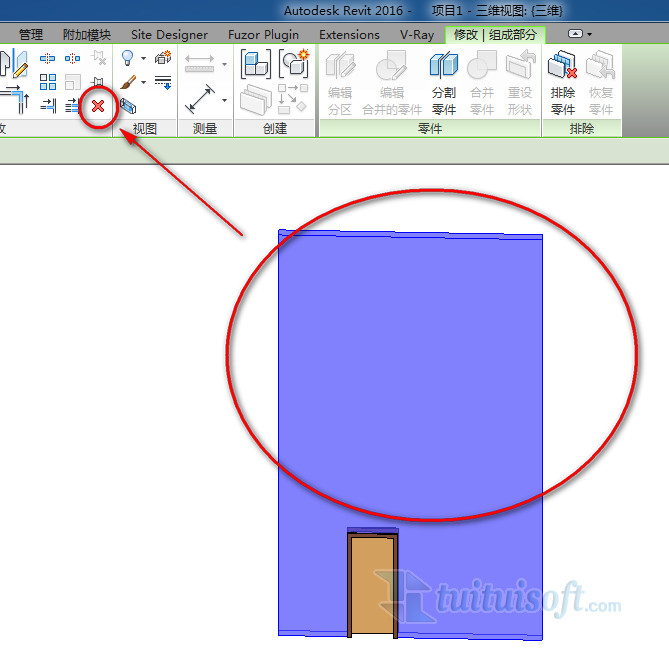Click Override Graphics paintbrush icon

click(x=128, y=82)
